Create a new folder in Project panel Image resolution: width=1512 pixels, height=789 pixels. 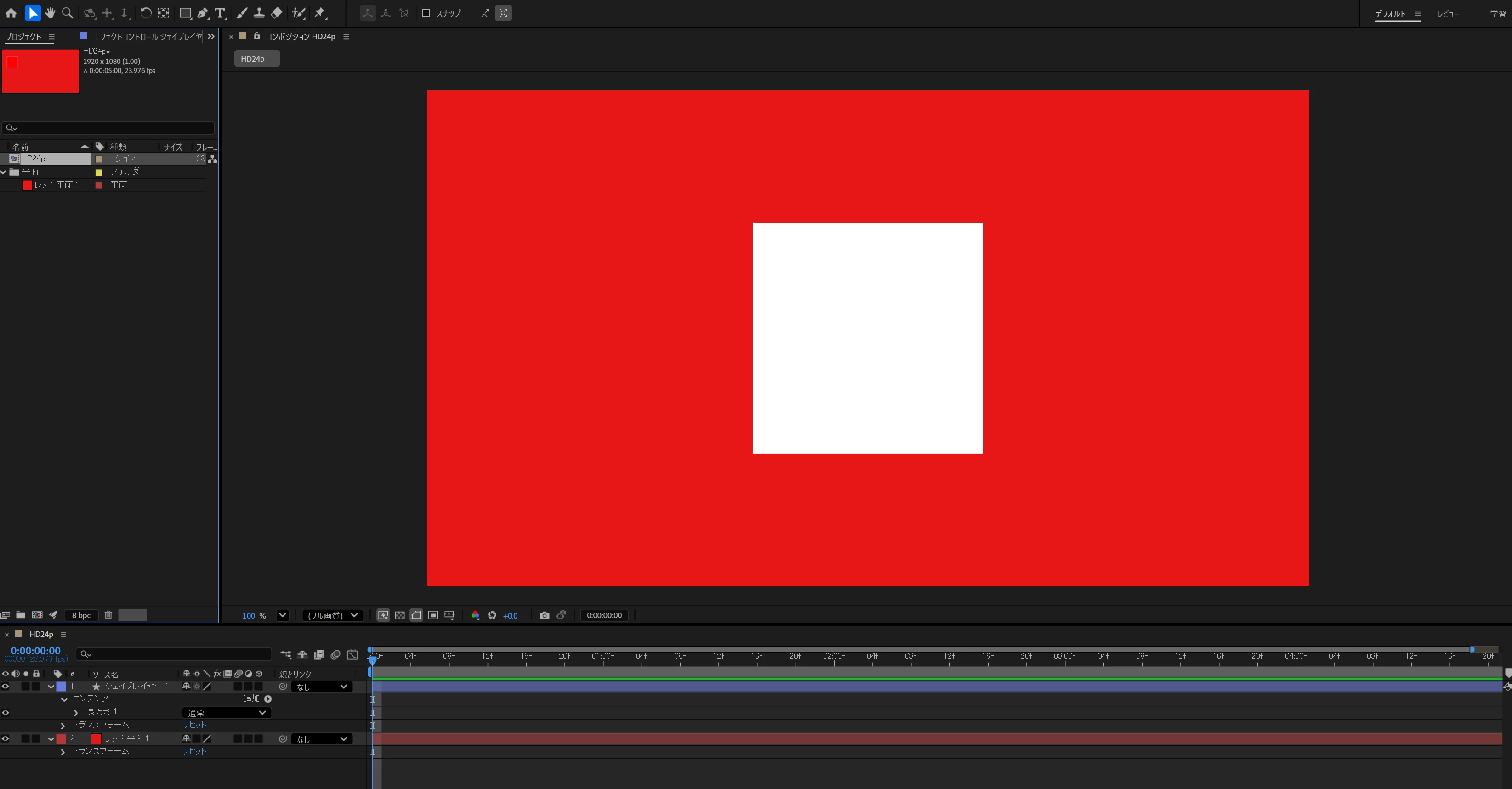21,615
